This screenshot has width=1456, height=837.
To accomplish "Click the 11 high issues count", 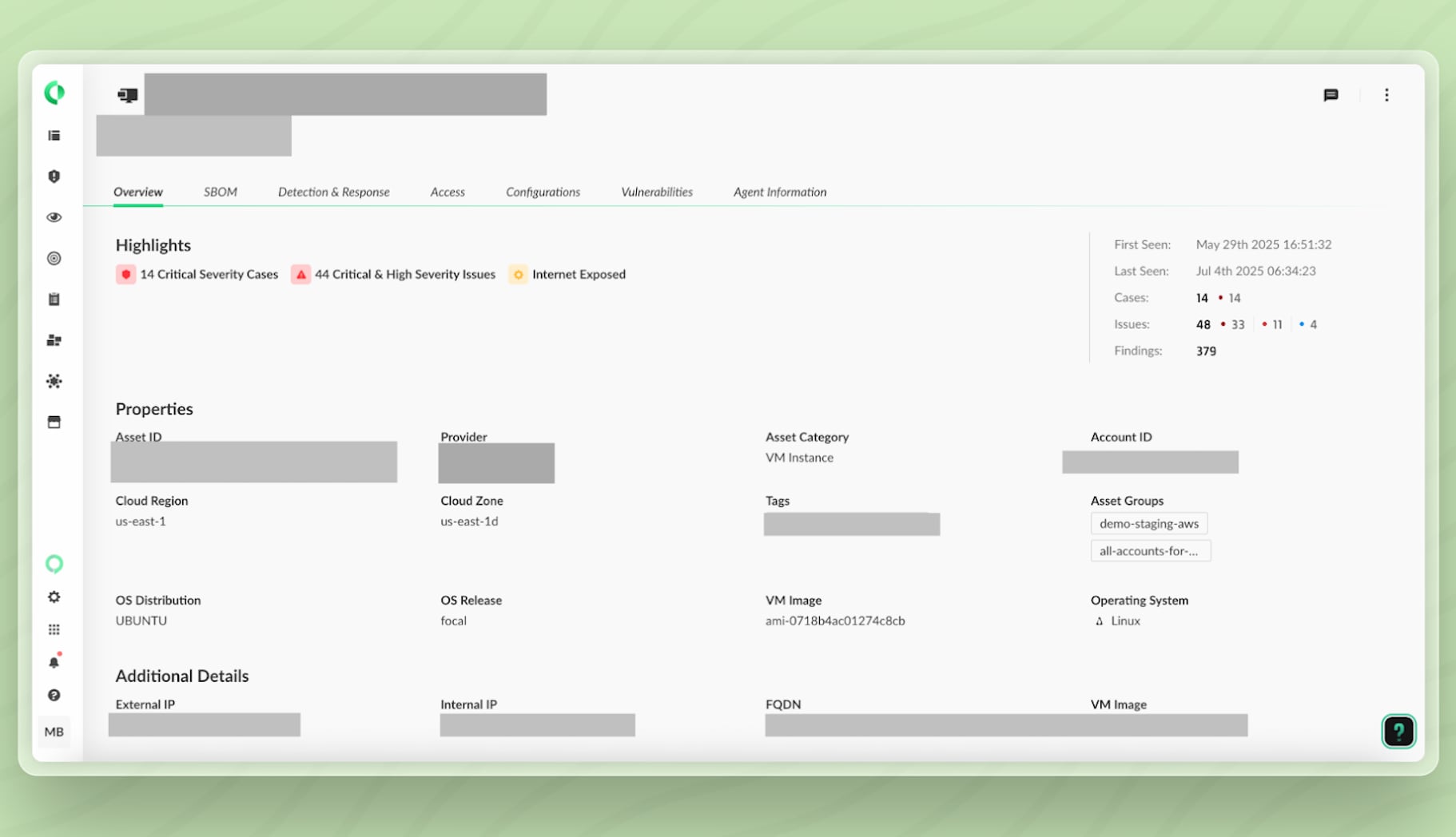I will pos(1277,324).
